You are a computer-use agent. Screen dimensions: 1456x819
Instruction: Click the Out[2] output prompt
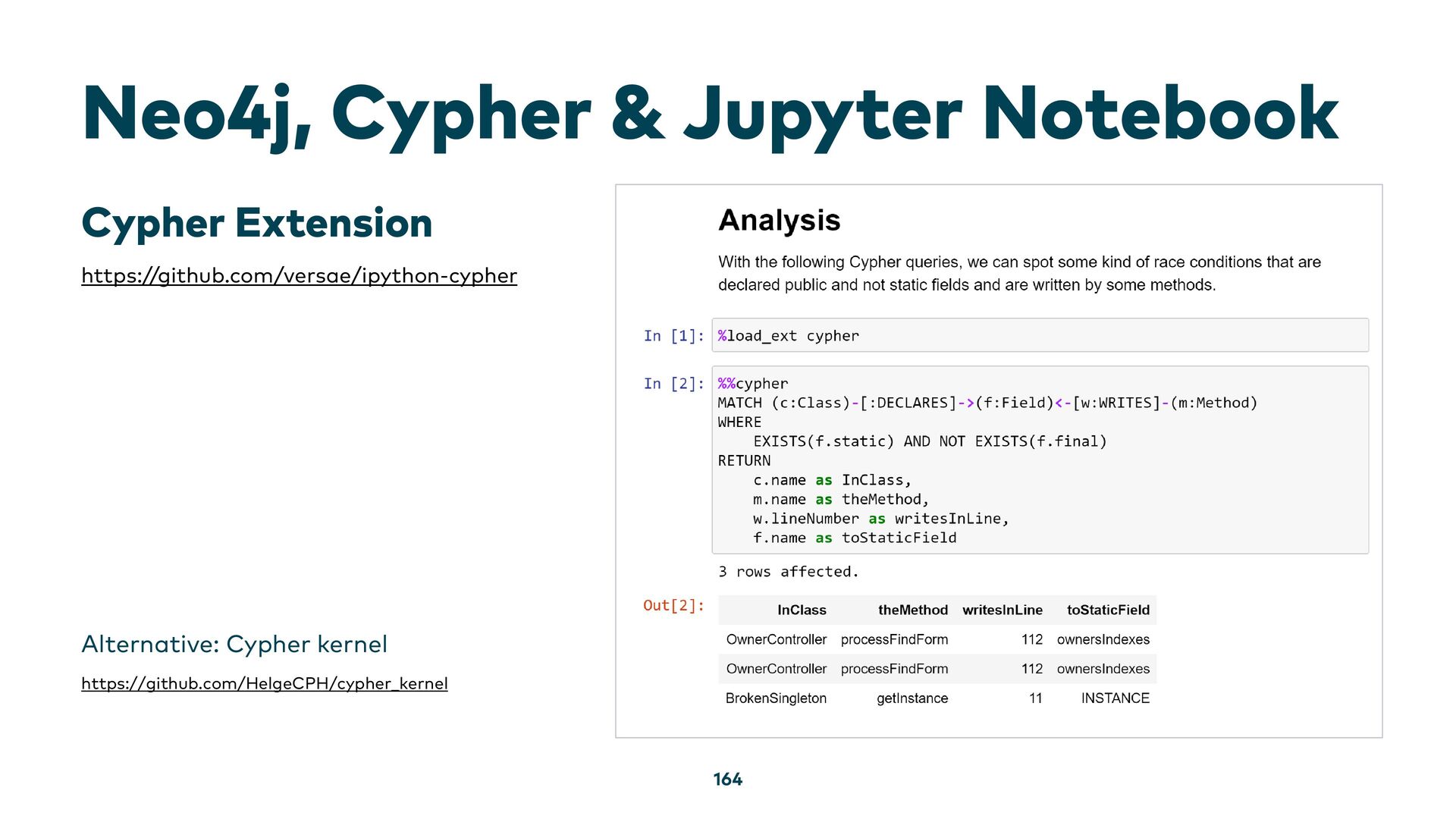tap(673, 605)
